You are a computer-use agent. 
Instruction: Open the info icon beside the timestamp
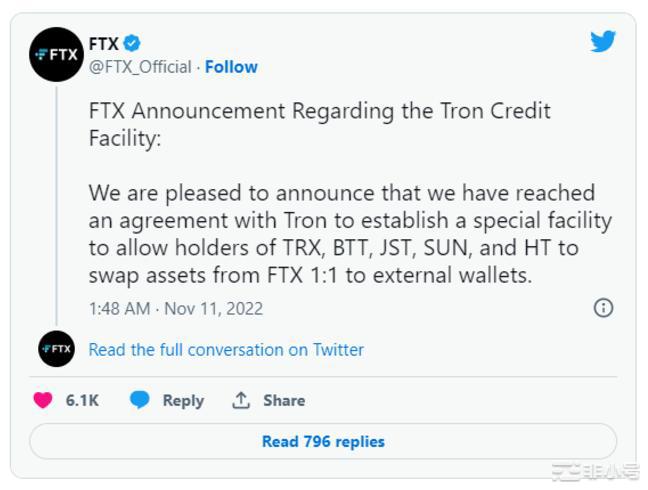[603, 307]
